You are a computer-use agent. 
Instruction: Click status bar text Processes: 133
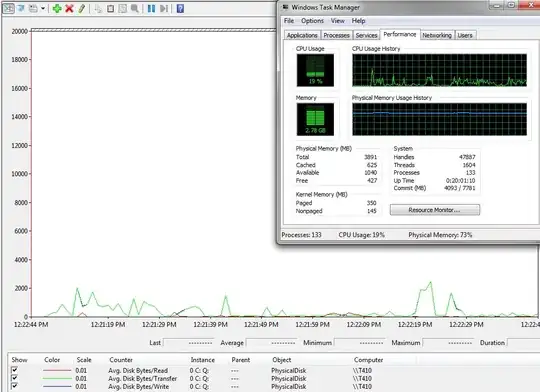[301, 235]
